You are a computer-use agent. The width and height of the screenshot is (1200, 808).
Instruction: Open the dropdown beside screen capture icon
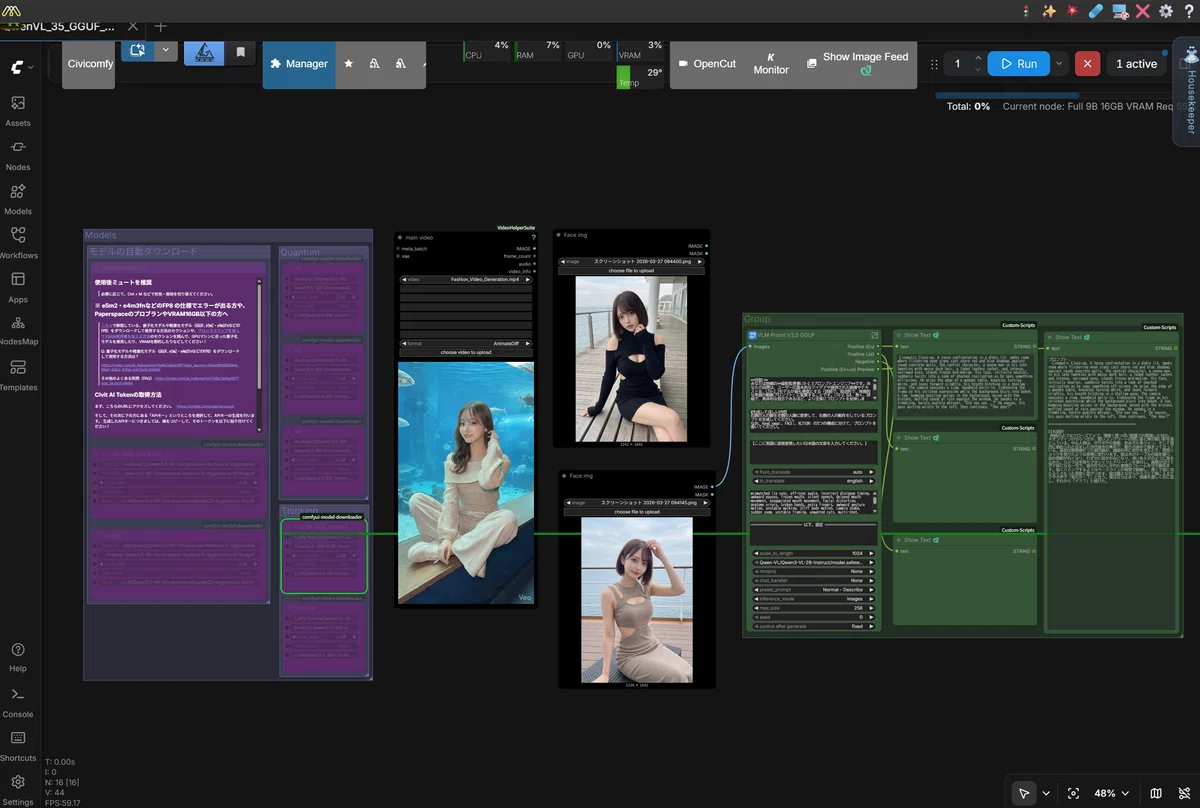pyautogui.click(x=166, y=49)
